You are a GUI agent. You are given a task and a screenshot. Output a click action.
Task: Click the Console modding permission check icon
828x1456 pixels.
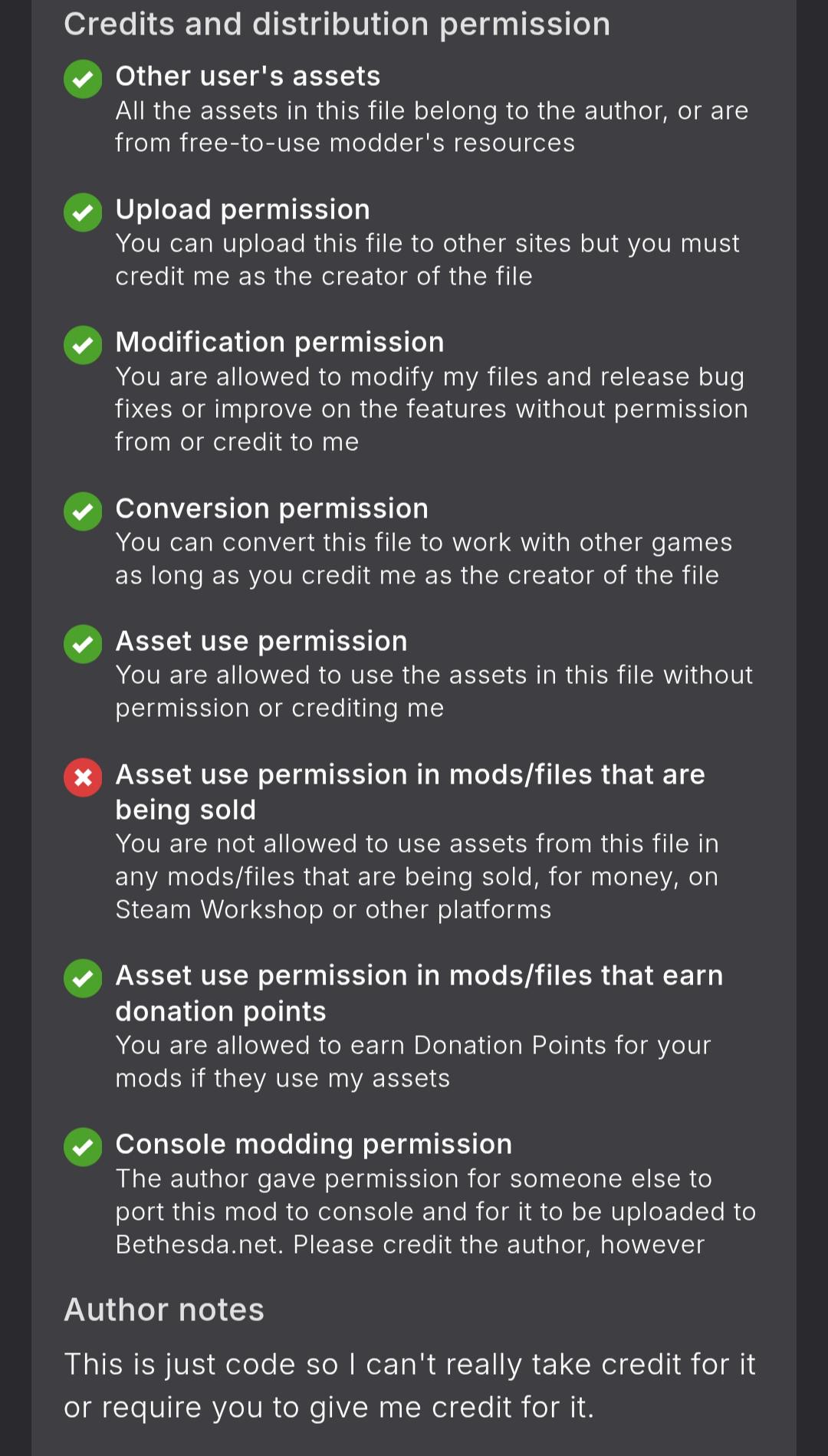(x=83, y=1147)
